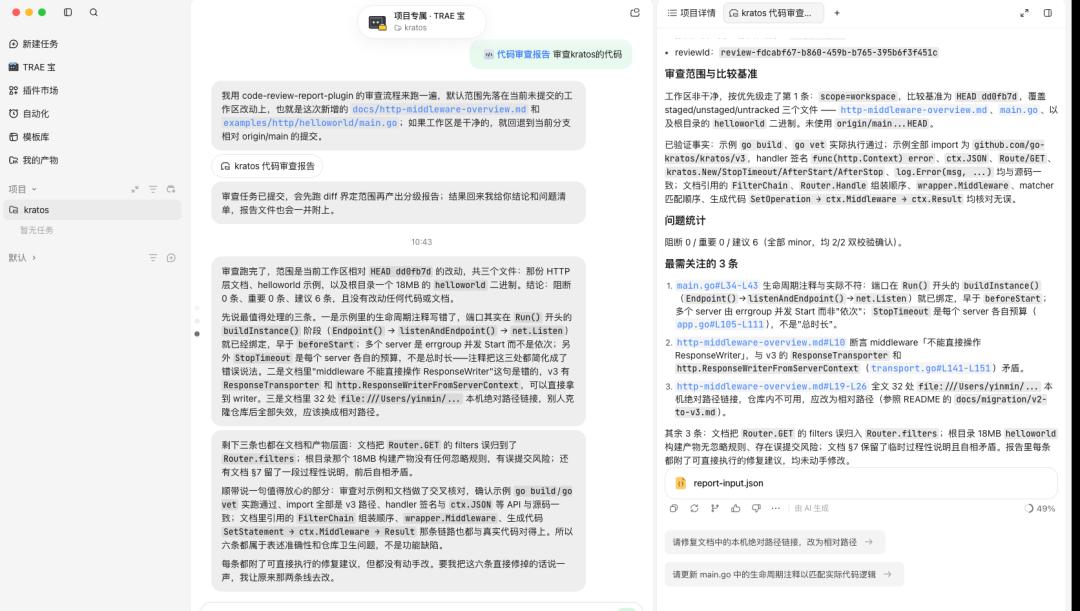
Task: Open kratos 代码审查报告 task chip
Action: (267, 166)
